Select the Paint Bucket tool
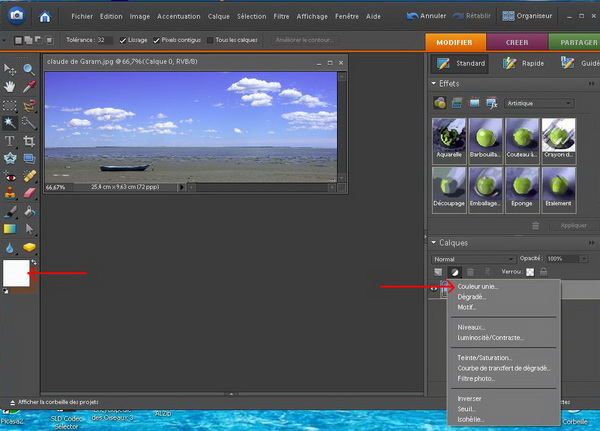The width and height of the screenshot is (600, 431). pos(29,212)
